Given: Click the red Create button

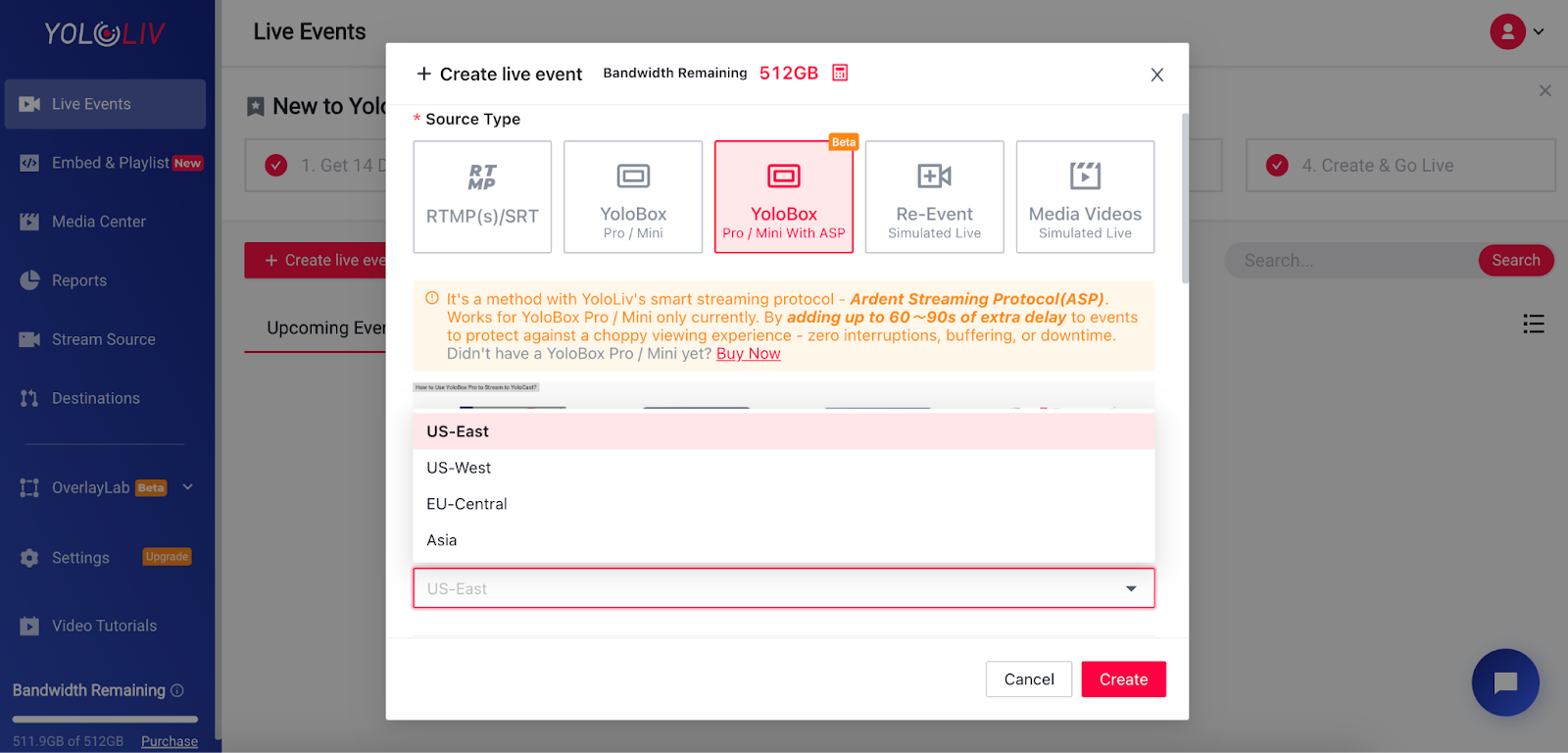Looking at the screenshot, I should [1123, 679].
